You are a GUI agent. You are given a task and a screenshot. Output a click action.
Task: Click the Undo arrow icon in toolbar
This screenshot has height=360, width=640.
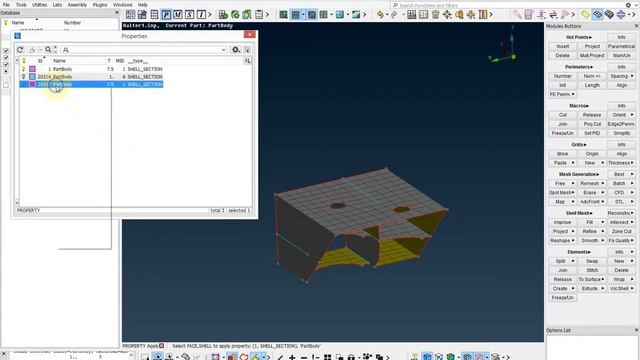(x=380, y=15)
